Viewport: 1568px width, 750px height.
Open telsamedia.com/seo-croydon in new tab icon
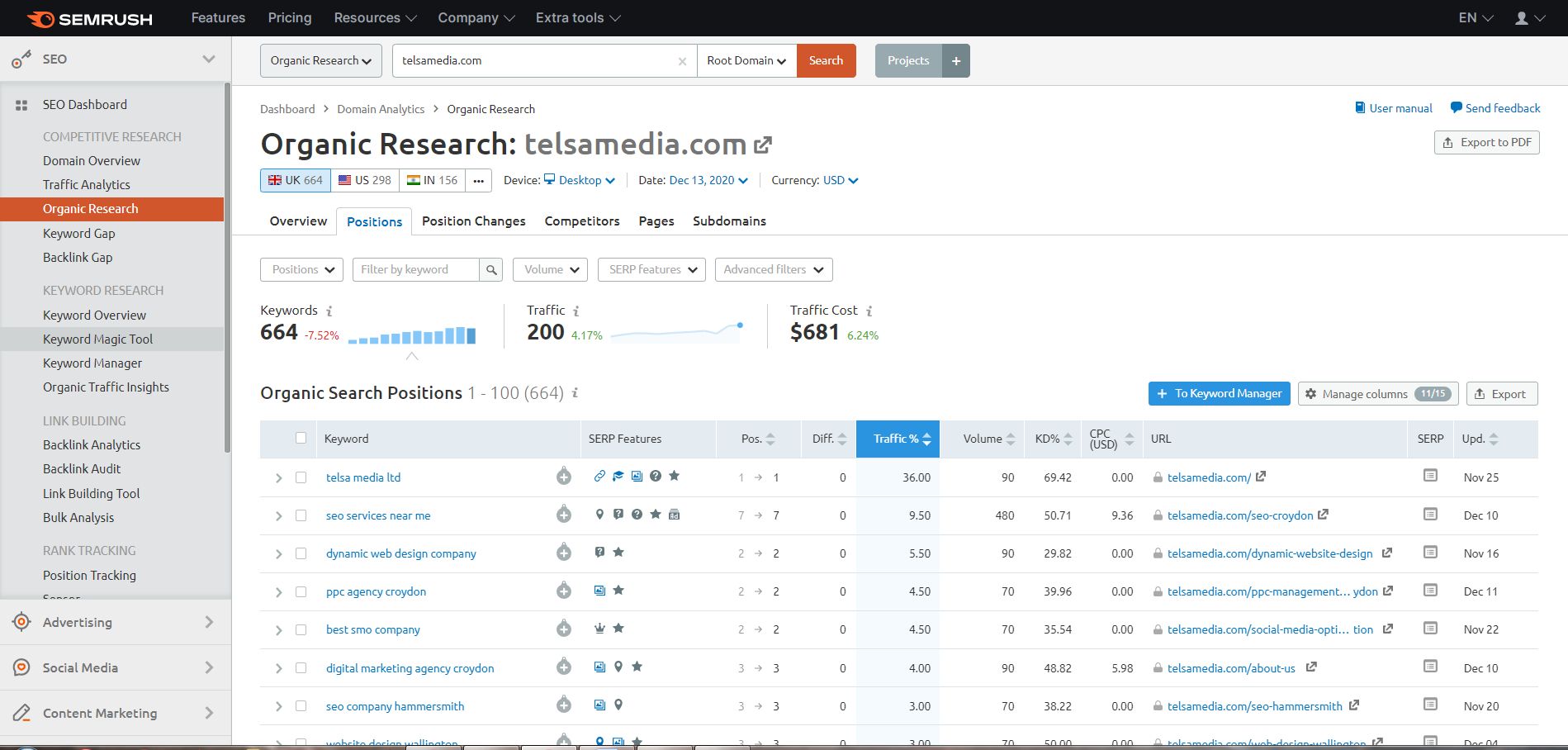[1323, 514]
